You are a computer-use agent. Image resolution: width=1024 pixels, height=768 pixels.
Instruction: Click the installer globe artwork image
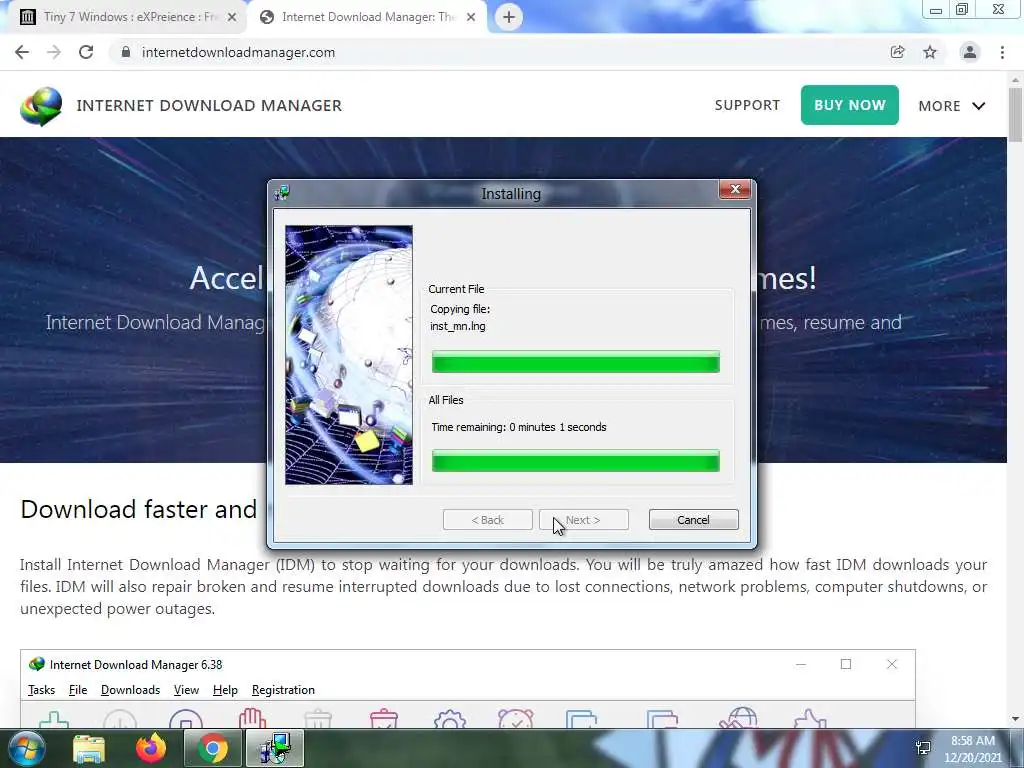(x=349, y=355)
